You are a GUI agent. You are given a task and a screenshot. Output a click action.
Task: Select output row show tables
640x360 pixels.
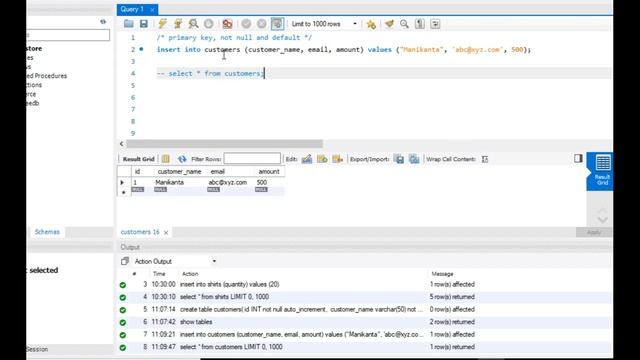(364, 322)
